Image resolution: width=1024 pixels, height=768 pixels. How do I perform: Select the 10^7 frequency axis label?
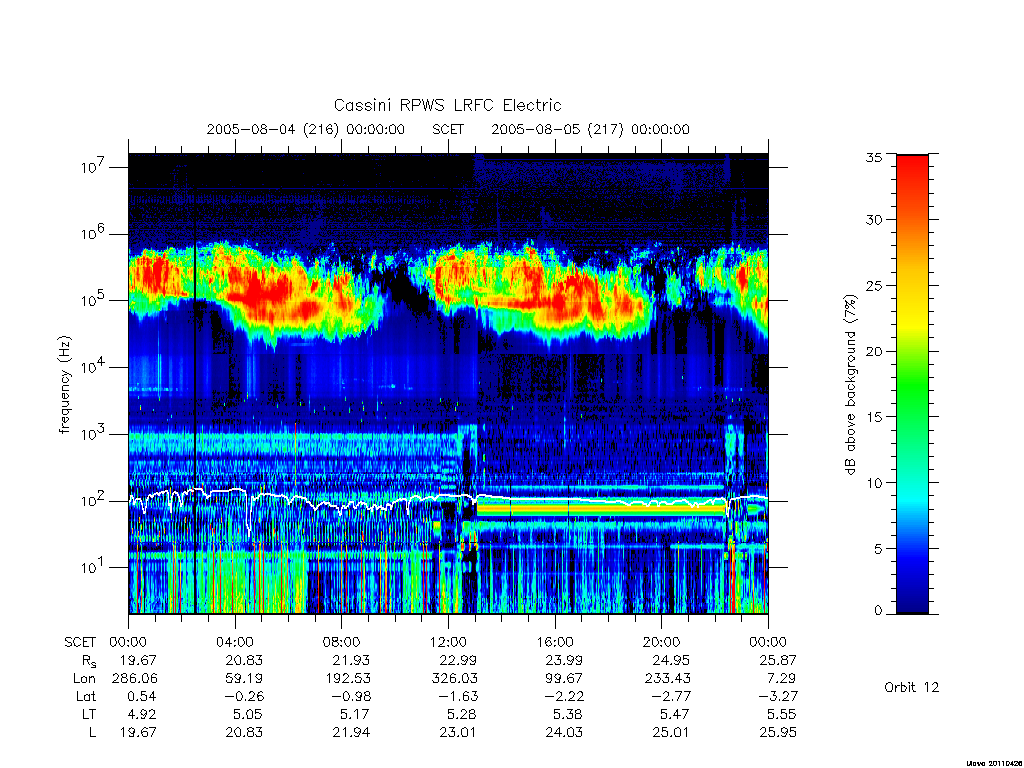pos(94,167)
